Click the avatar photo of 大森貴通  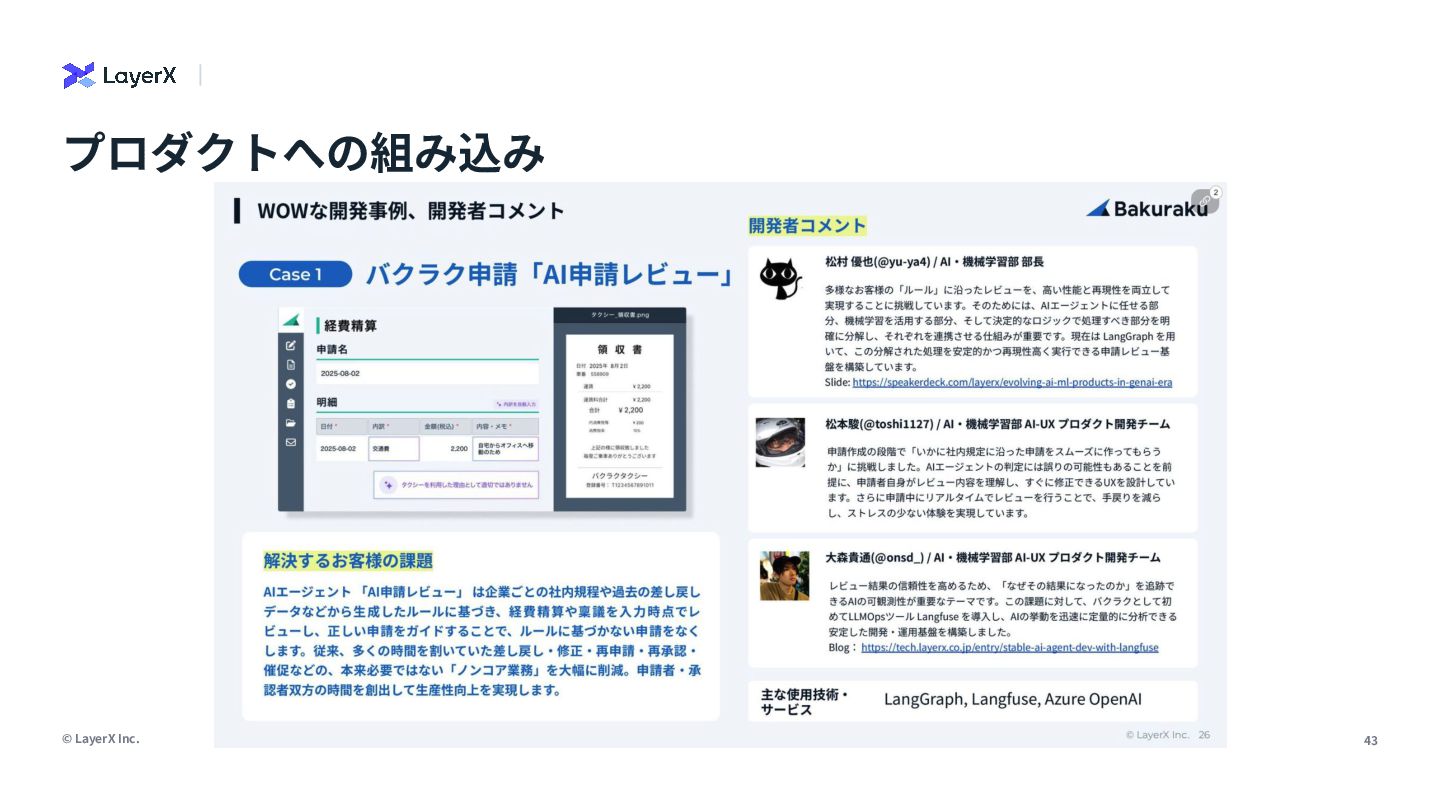point(784,576)
